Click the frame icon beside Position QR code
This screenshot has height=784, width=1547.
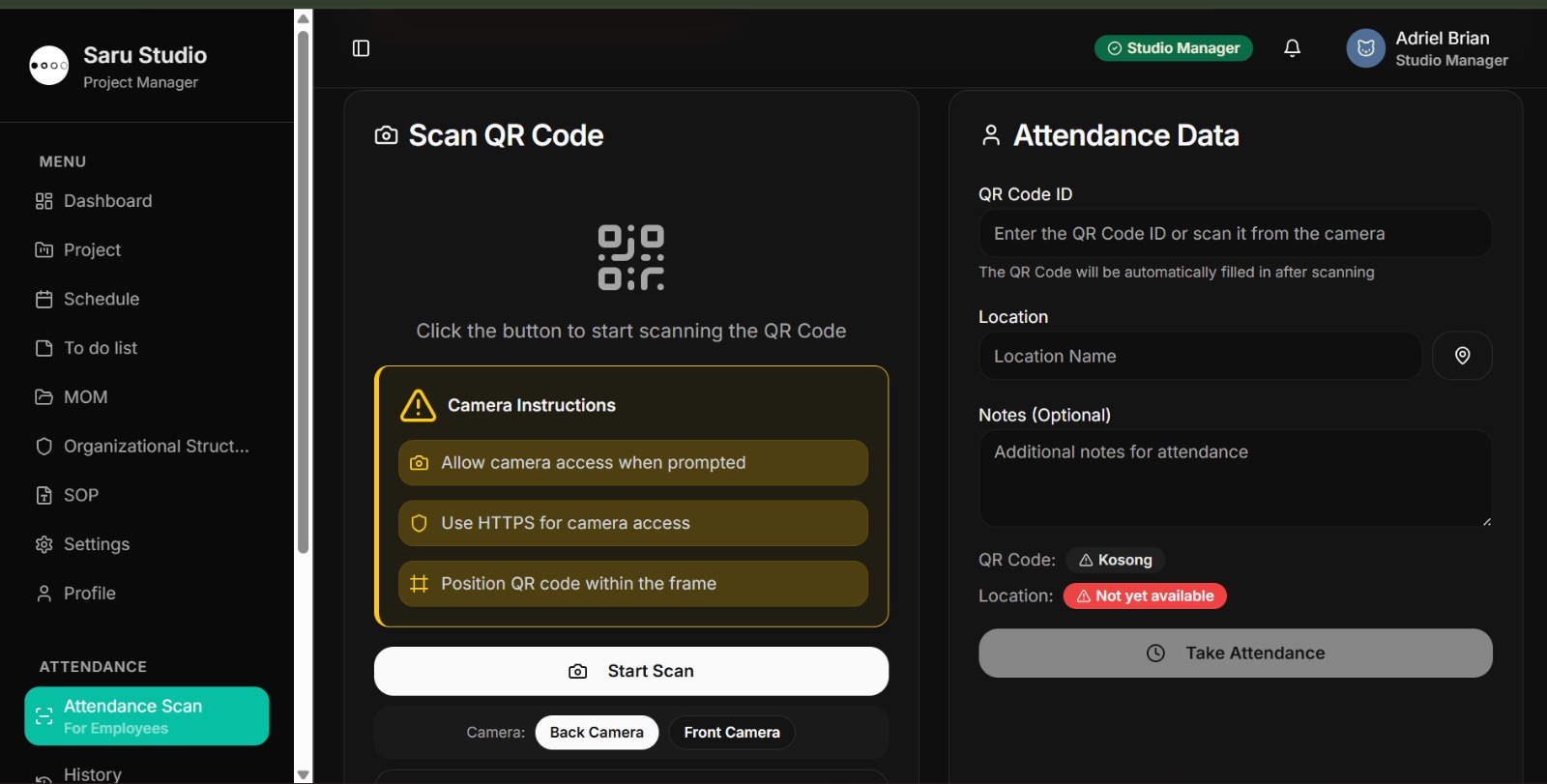(419, 584)
